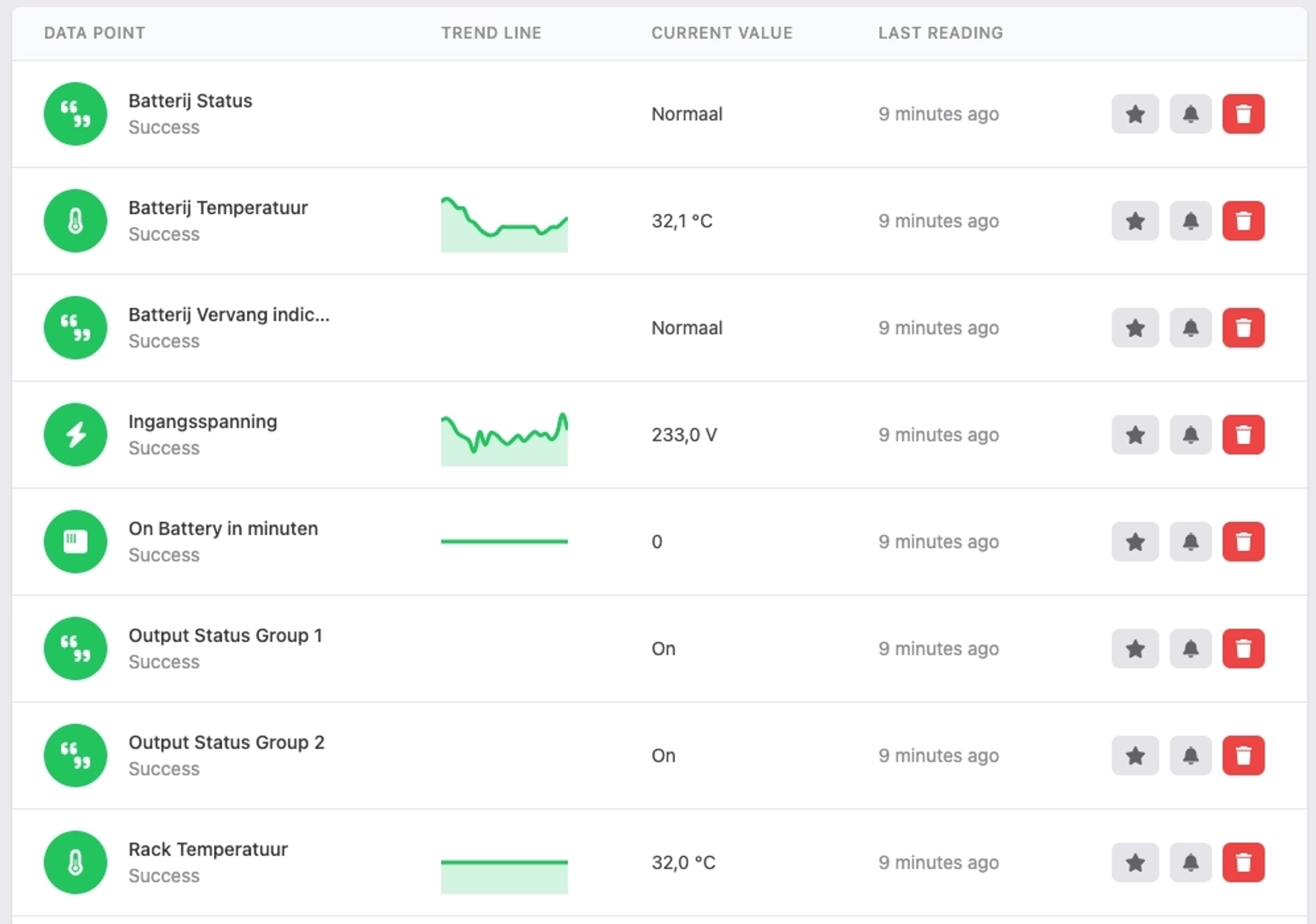
Task: Click the battery icon for On Battery in minuten
Action: pyautogui.click(x=76, y=542)
